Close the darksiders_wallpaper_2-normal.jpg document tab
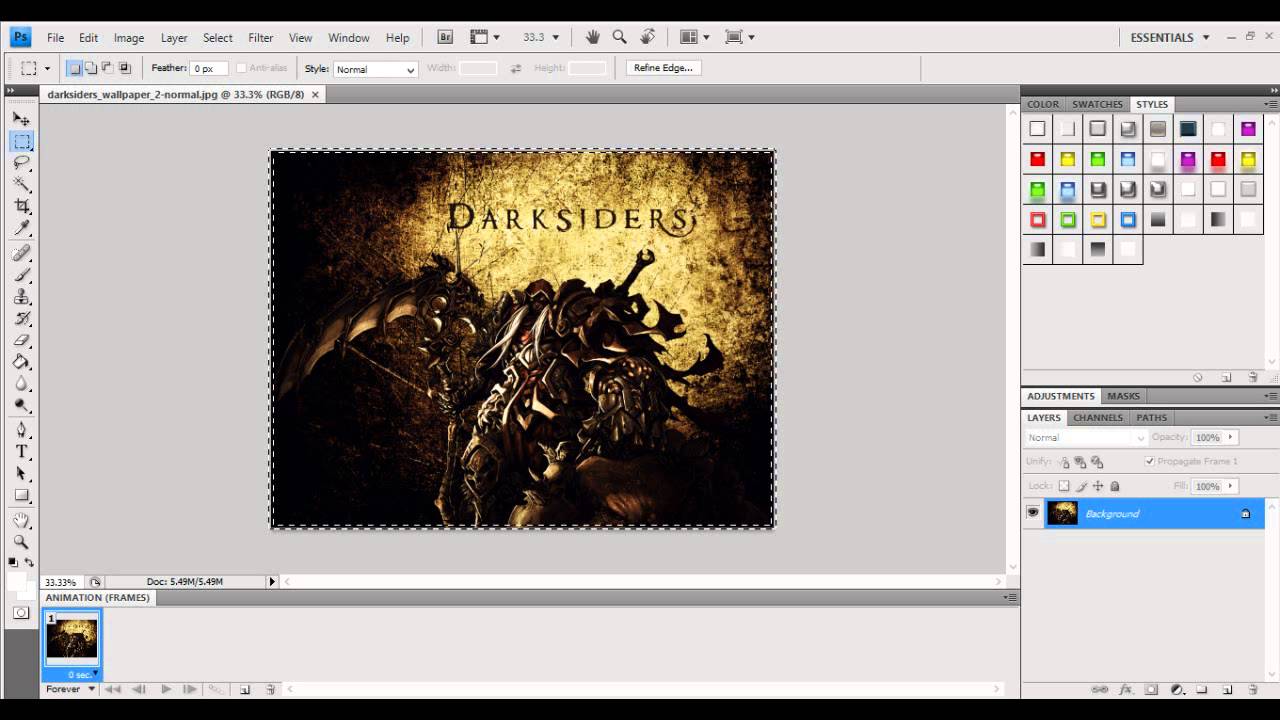Viewport: 1280px width, 720px height. (x=315, y=94)
